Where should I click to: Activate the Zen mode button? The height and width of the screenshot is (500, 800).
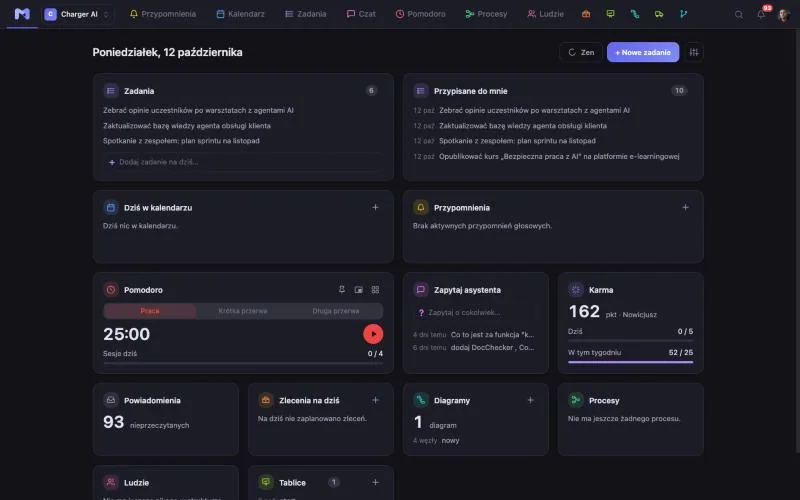point(581,52)
